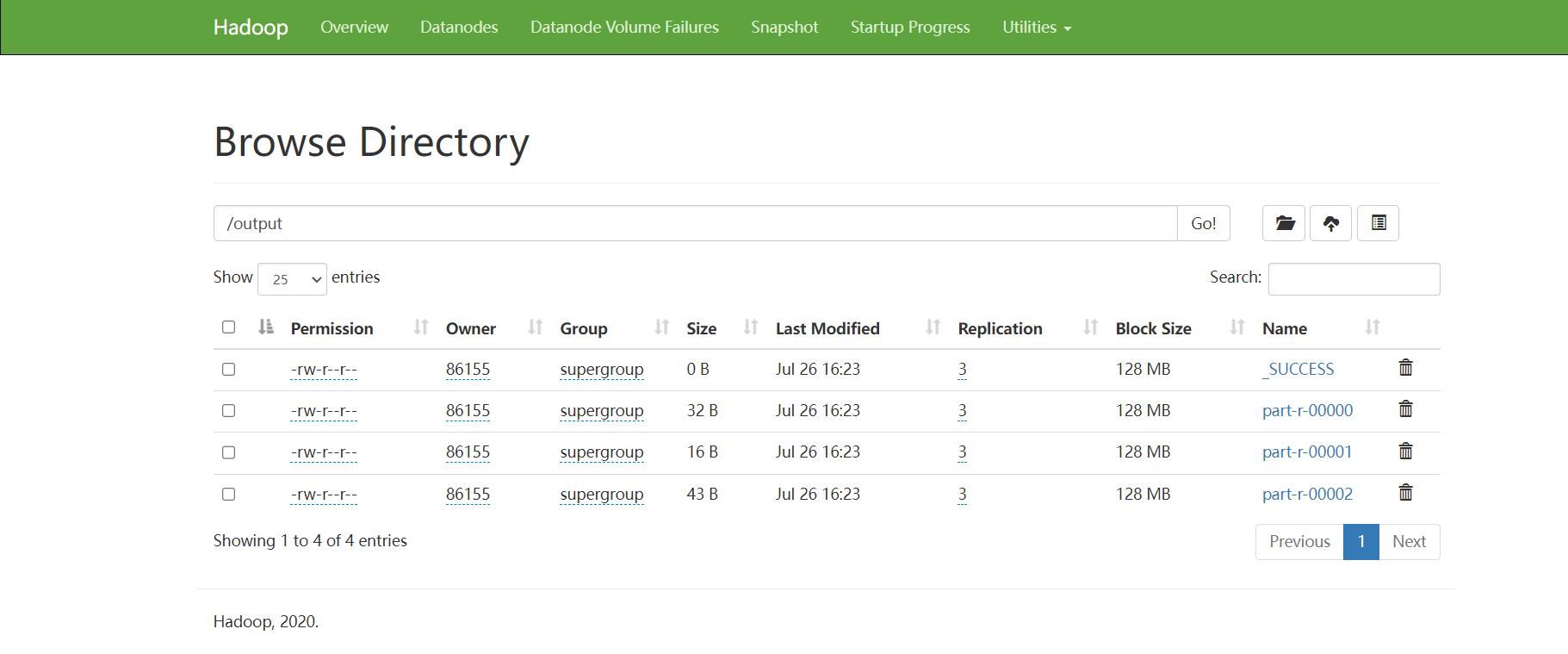Delete part-r-00000 using its trash icon

pyautogui.click(x=1406, y=409)
